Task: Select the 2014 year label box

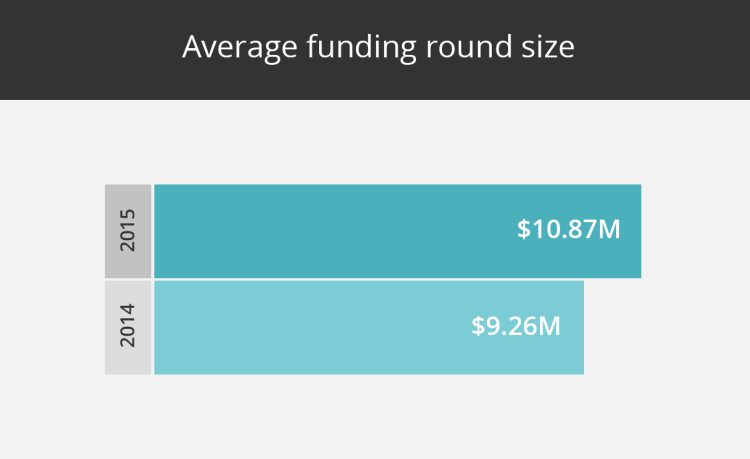Action: click(x=128, y=328)
